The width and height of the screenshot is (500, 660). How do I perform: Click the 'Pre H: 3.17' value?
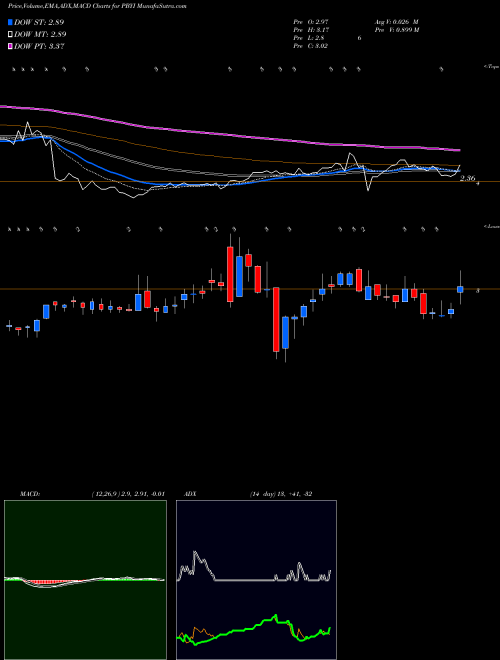pos(311,30)
